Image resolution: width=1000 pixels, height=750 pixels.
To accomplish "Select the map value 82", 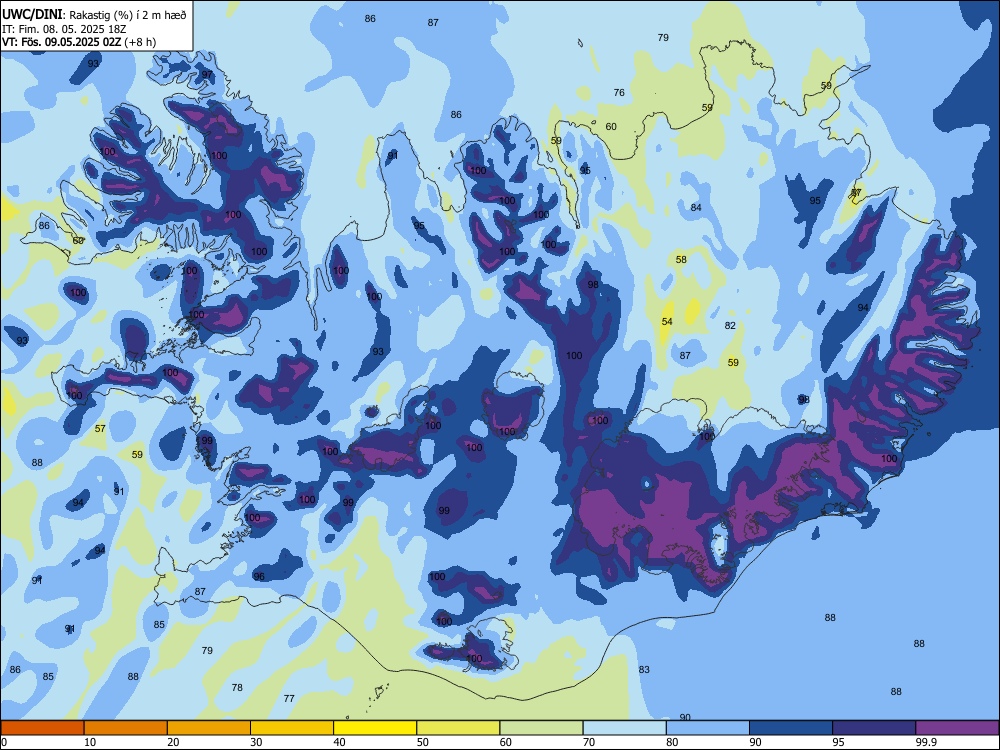I will pyautogui.click(x=730, y=325).
